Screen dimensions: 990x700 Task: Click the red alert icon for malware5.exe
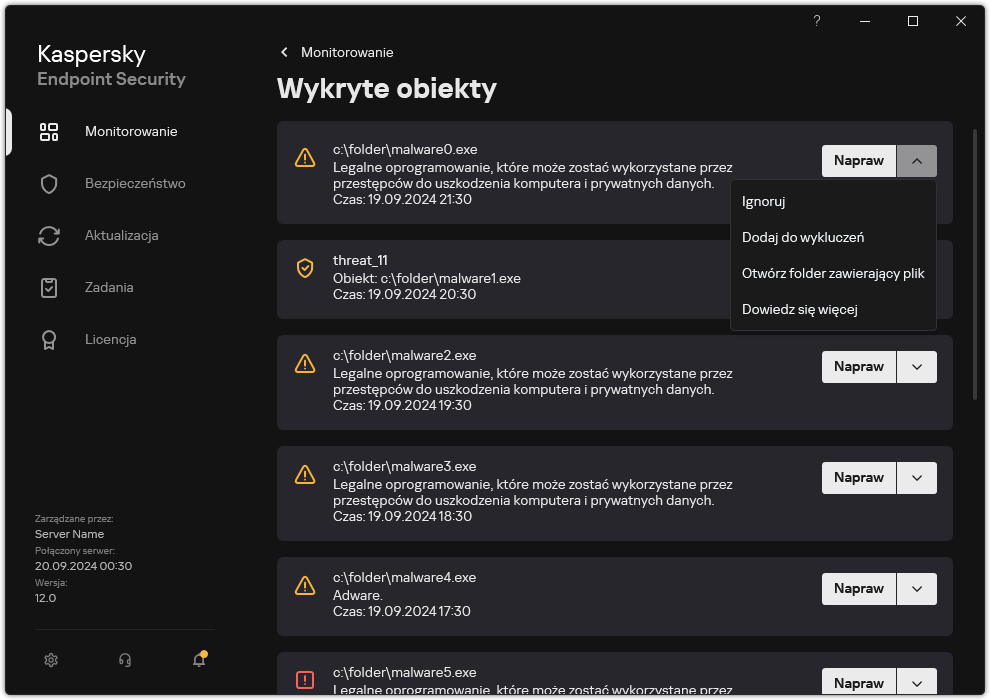click(x=305, y=679)
